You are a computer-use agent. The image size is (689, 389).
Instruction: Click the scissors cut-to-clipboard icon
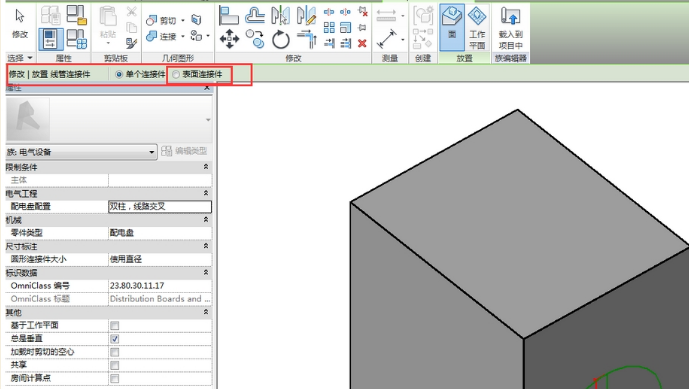coord(131,12)
